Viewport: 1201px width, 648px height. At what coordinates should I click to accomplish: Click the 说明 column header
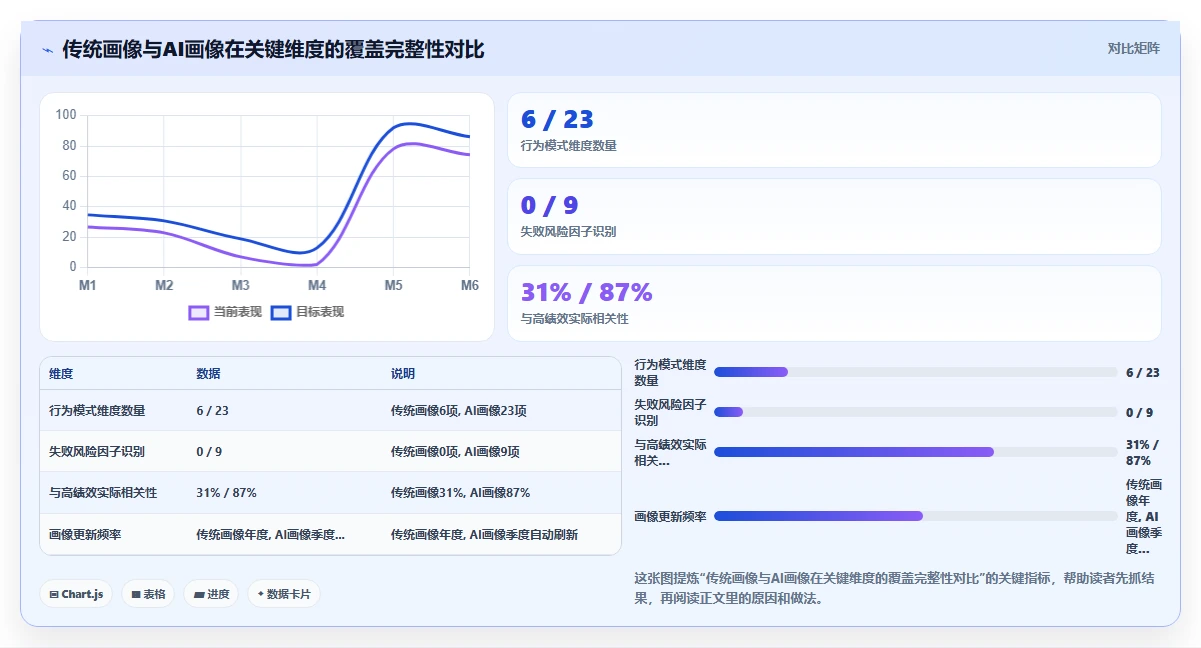point(403,374)
